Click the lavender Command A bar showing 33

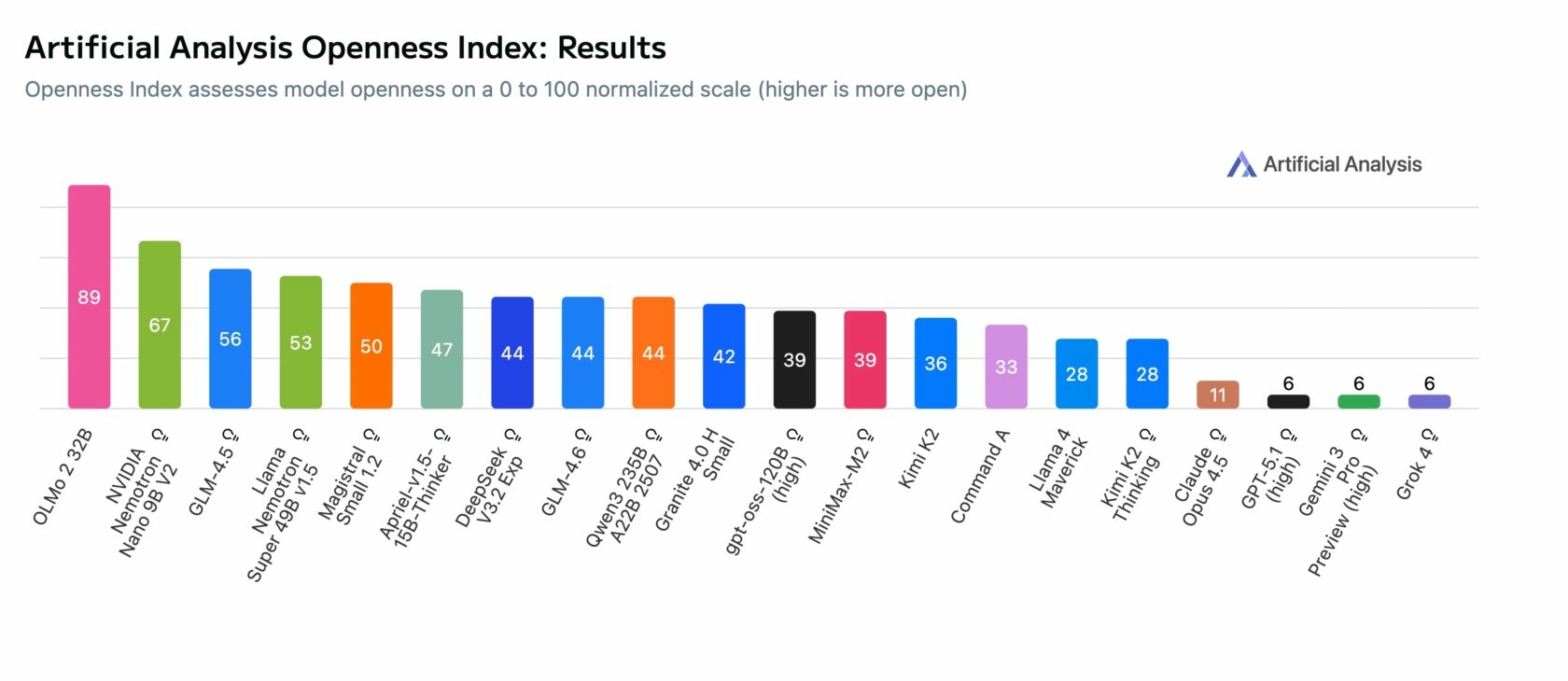(1006, 367)
